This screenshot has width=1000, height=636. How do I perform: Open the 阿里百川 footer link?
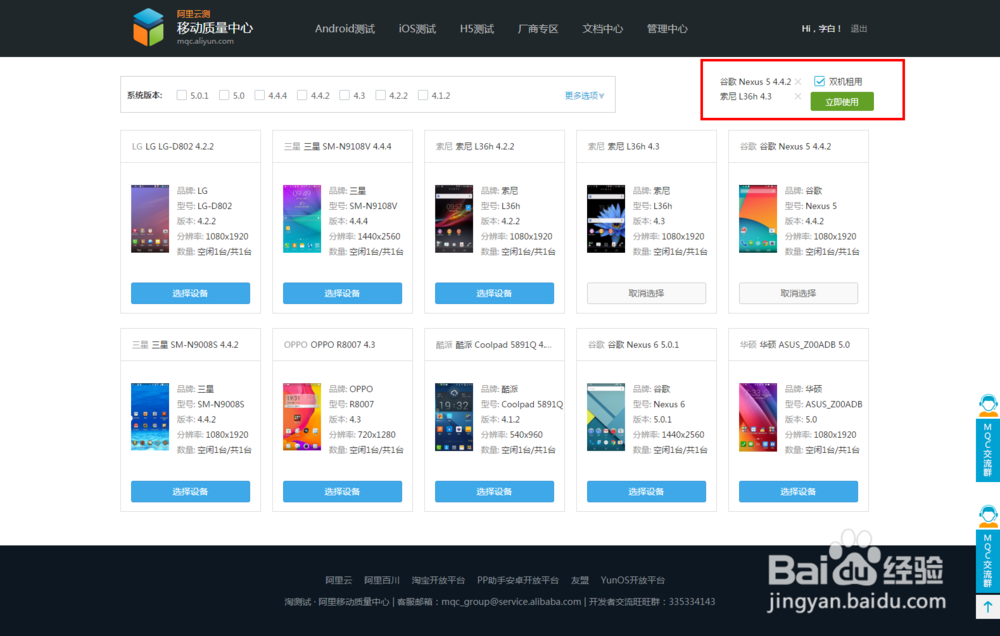tap(381, 580)
